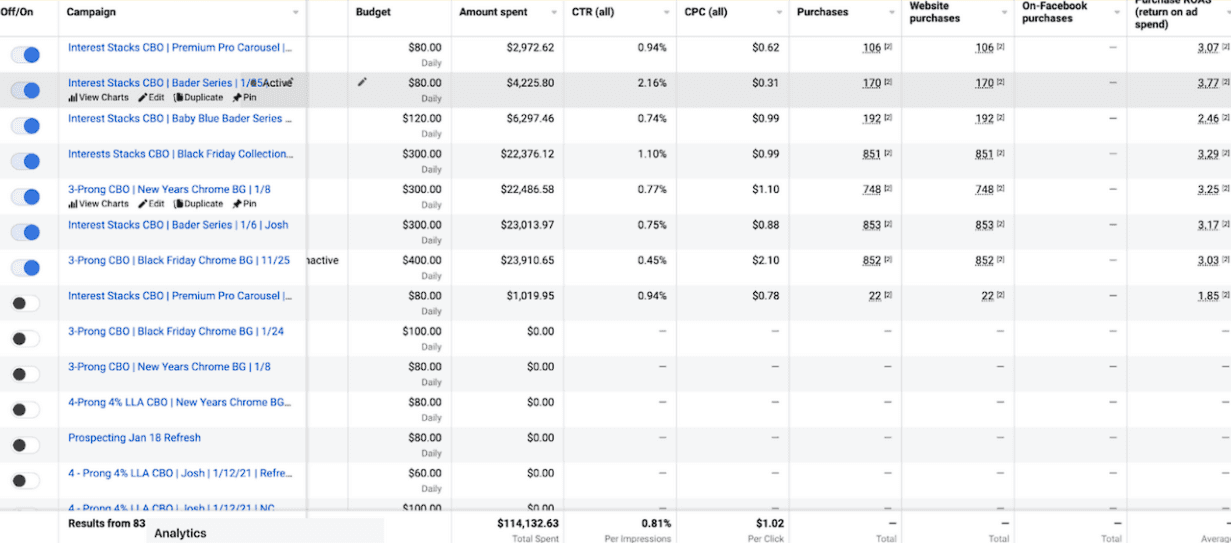
Task: Pin the $300 New Years Chrome BG campaign
Action: (244, 204)
